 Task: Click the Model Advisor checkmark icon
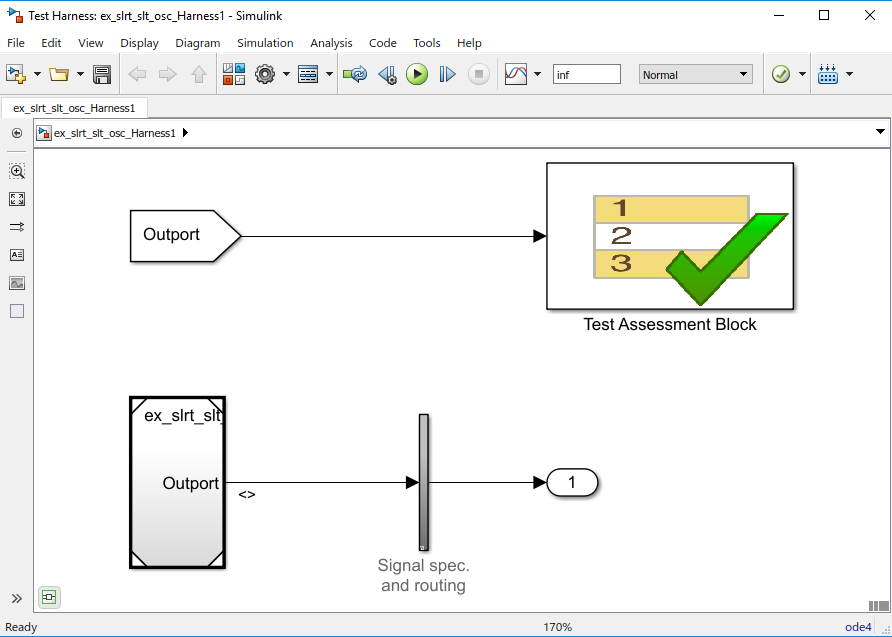coord(781,75)
